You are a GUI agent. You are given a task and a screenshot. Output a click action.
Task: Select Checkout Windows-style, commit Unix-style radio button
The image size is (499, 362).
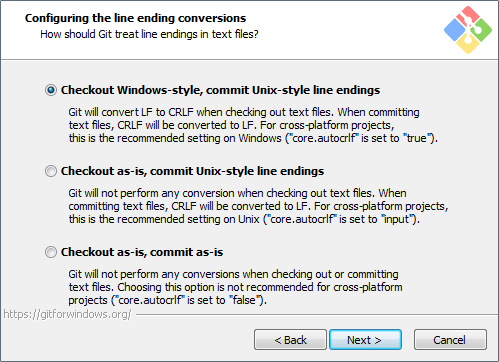click(x=51, y=90)
